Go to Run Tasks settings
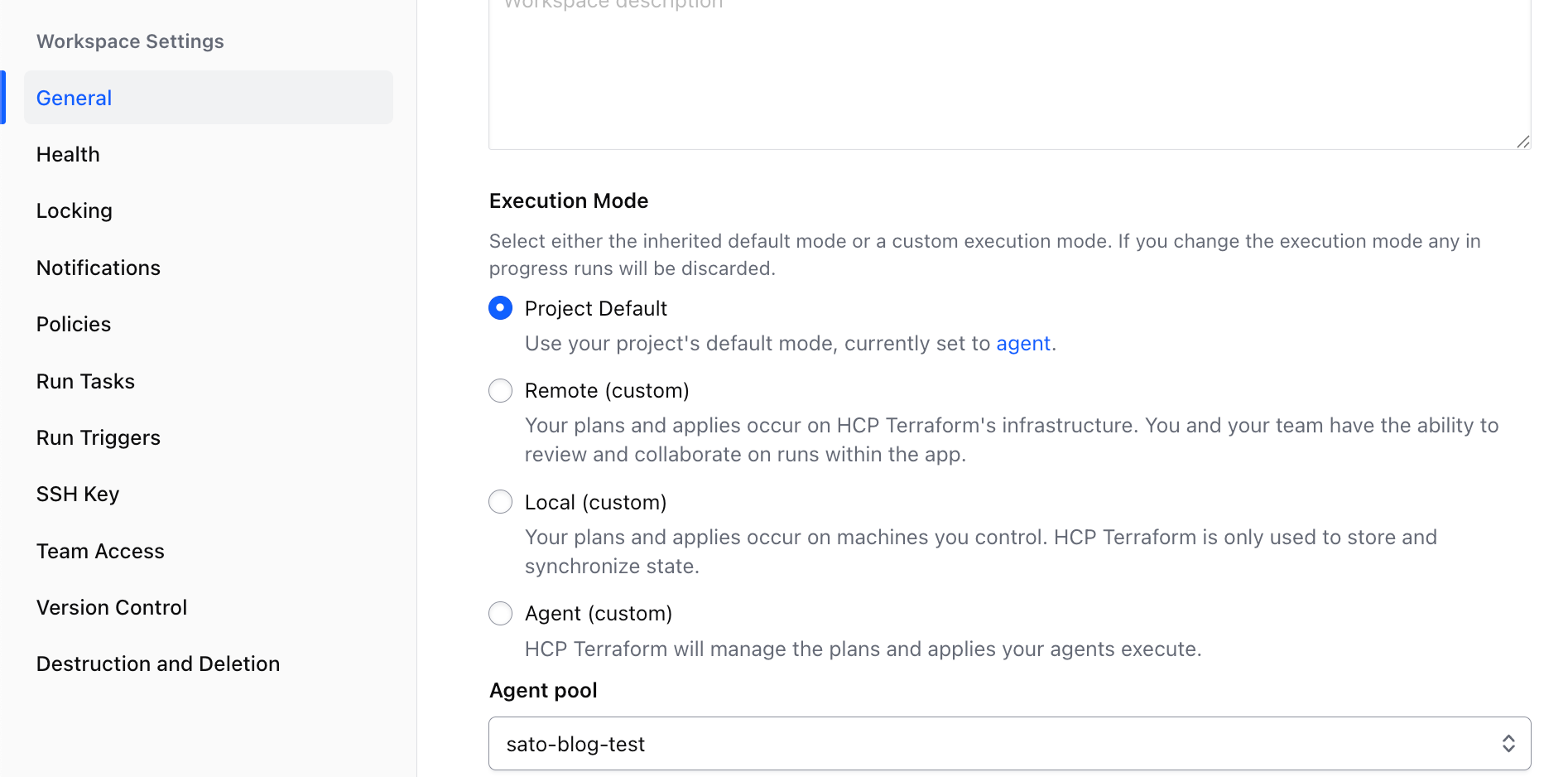The image size is (1568, 777). tap(85, 381)
